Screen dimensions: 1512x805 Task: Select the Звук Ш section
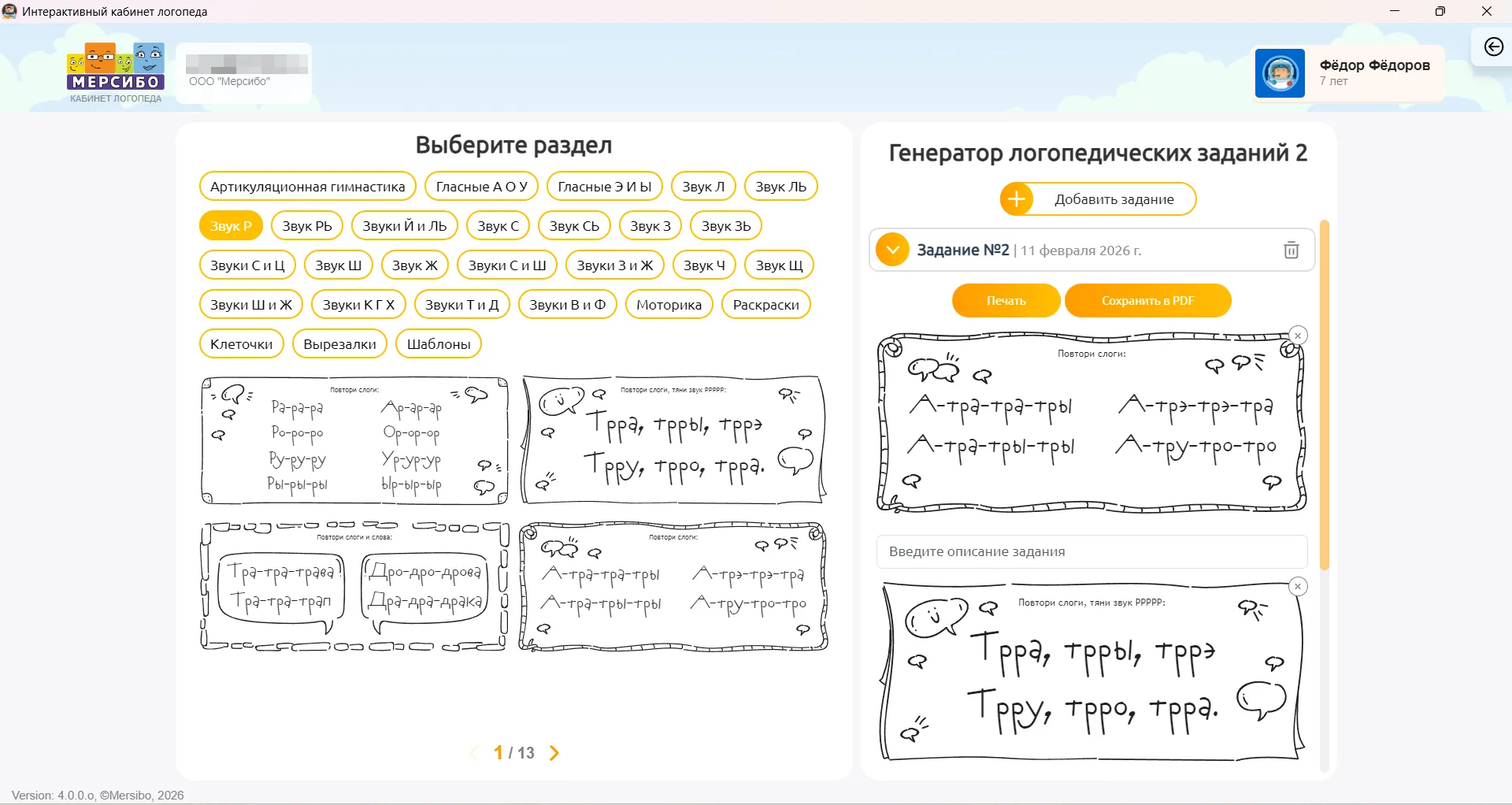click(x=338, y=265)
